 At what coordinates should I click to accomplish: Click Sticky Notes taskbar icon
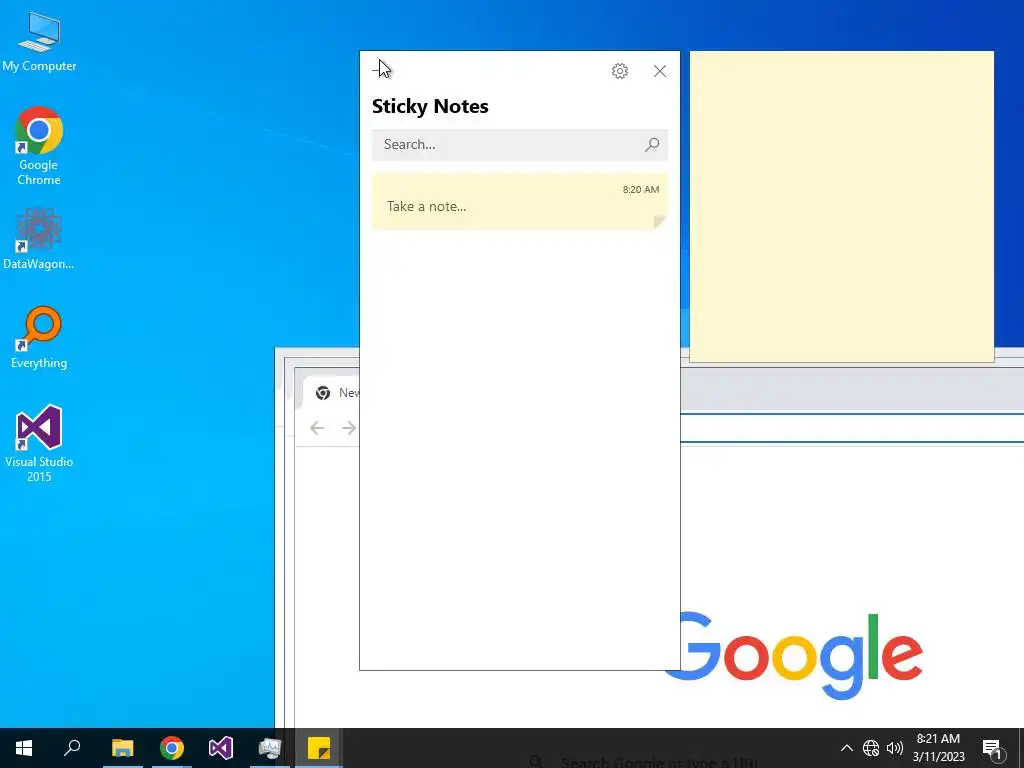[x=319, y=748]
